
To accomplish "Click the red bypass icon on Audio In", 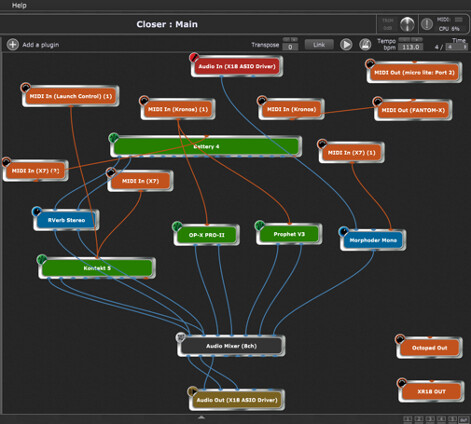I will tap(194, 57).
